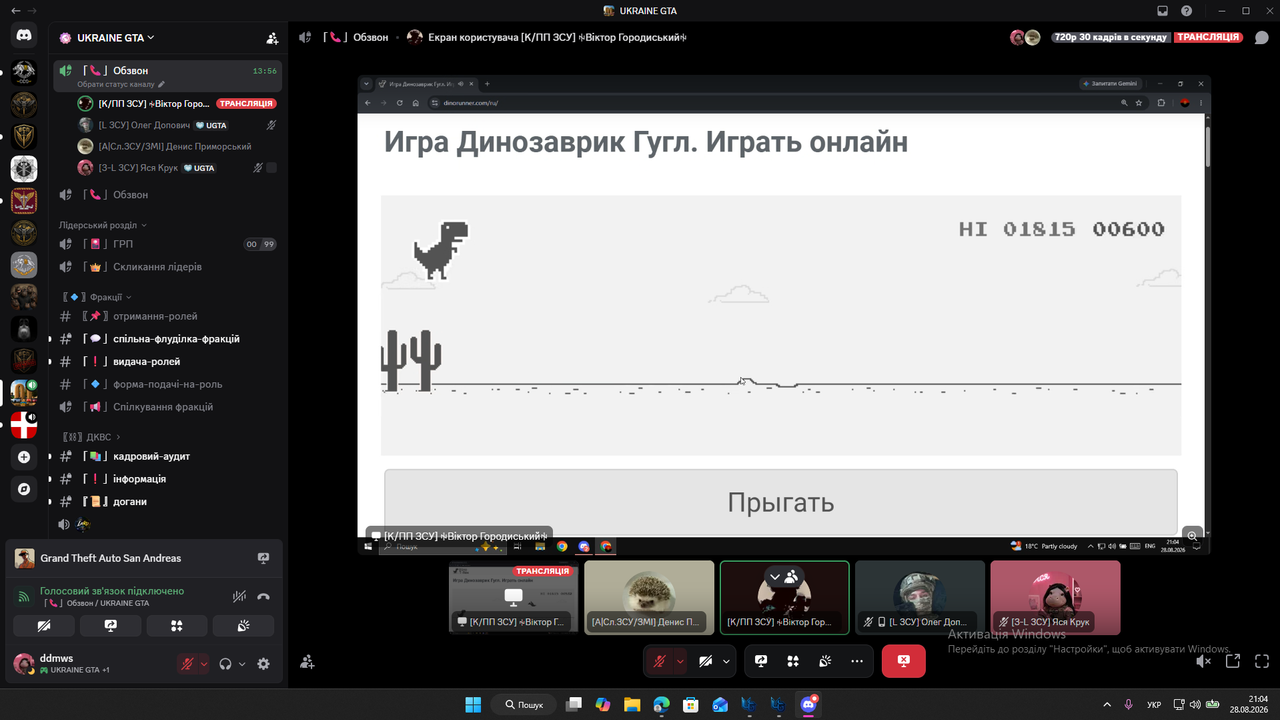Share screen from the left voice panel
Viewport: 1280px width, 720px height.
point(111,626)
